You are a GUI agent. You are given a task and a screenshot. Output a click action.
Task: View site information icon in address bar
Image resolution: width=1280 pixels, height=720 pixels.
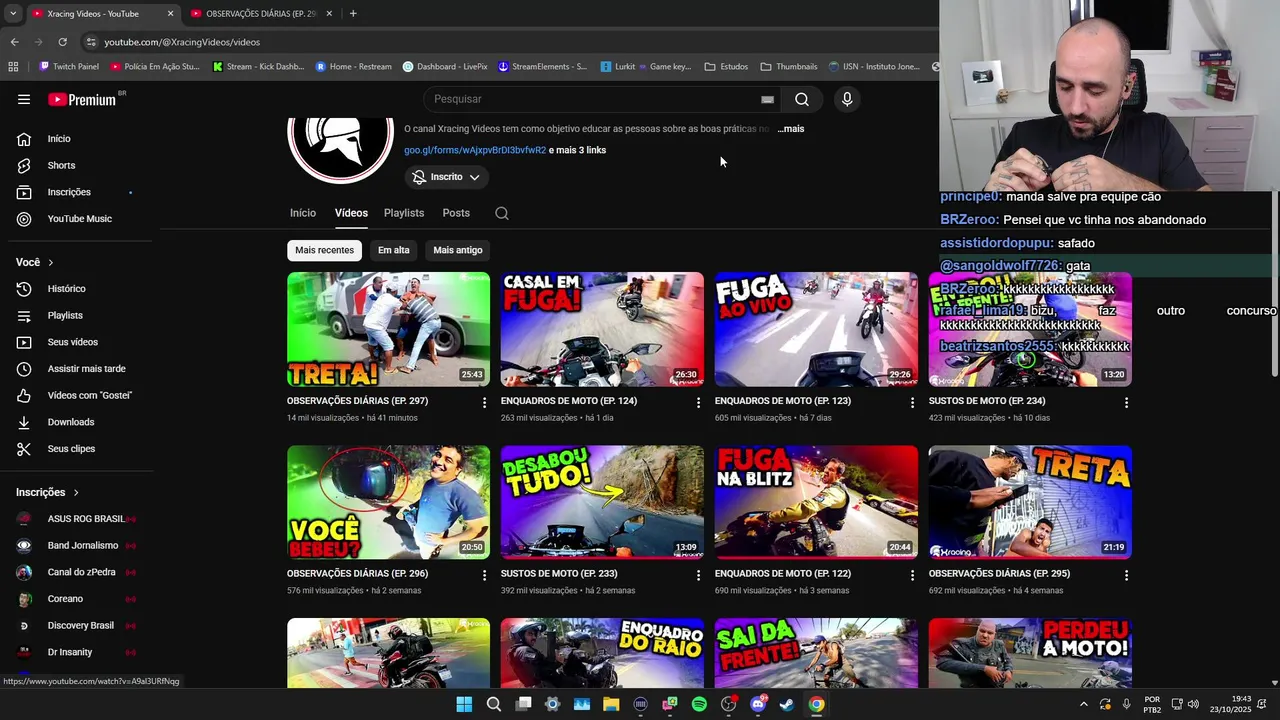pos(91,42)
